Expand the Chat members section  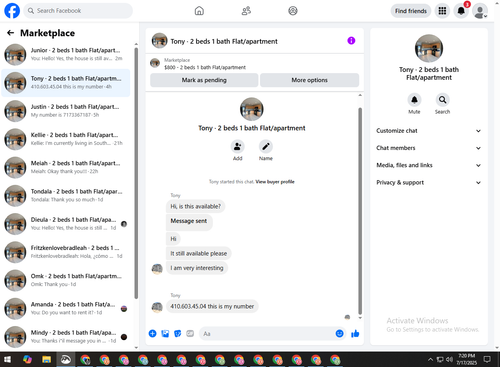pyautogui.click(x=429, y=148)
